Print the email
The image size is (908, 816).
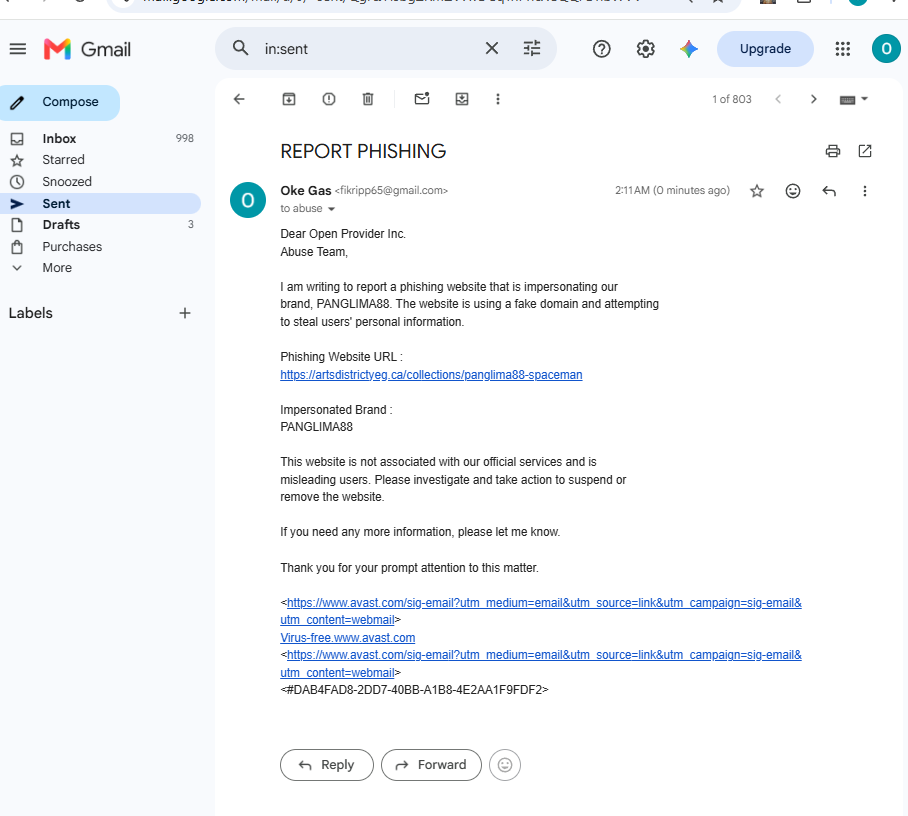coord(832,151)
